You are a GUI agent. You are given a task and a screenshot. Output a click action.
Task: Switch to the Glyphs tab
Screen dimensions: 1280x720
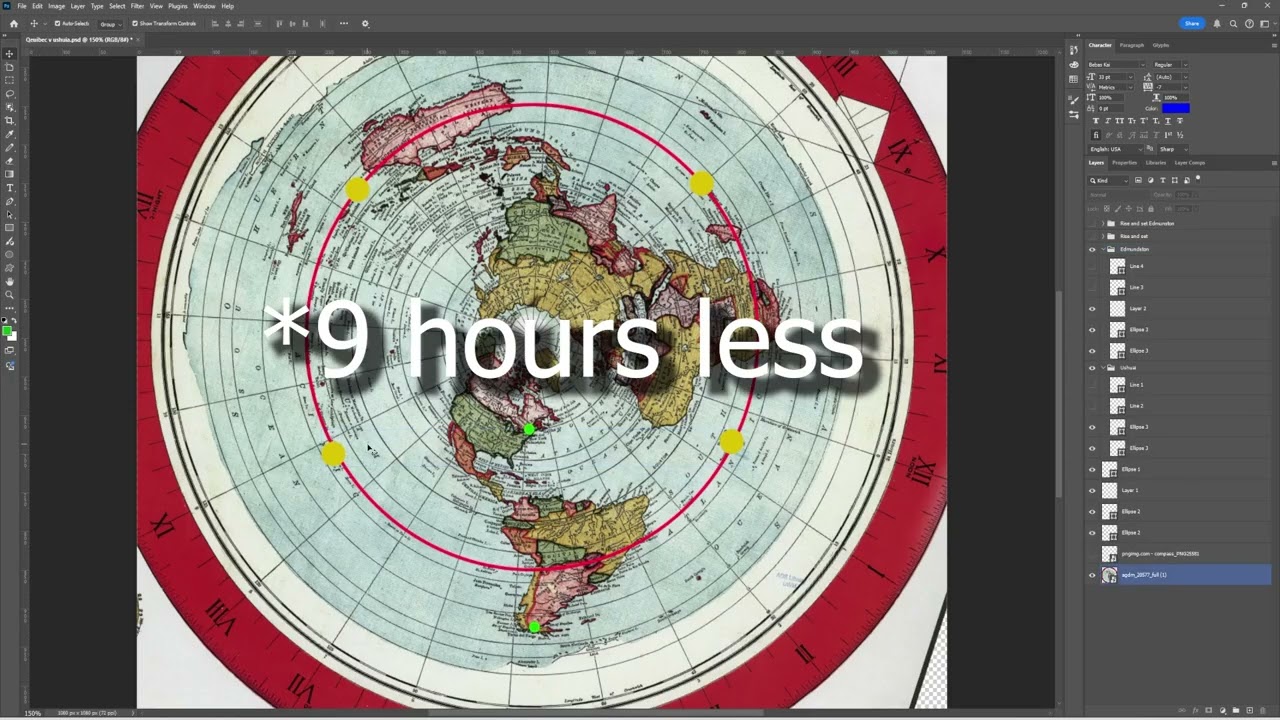point(1161,45)
